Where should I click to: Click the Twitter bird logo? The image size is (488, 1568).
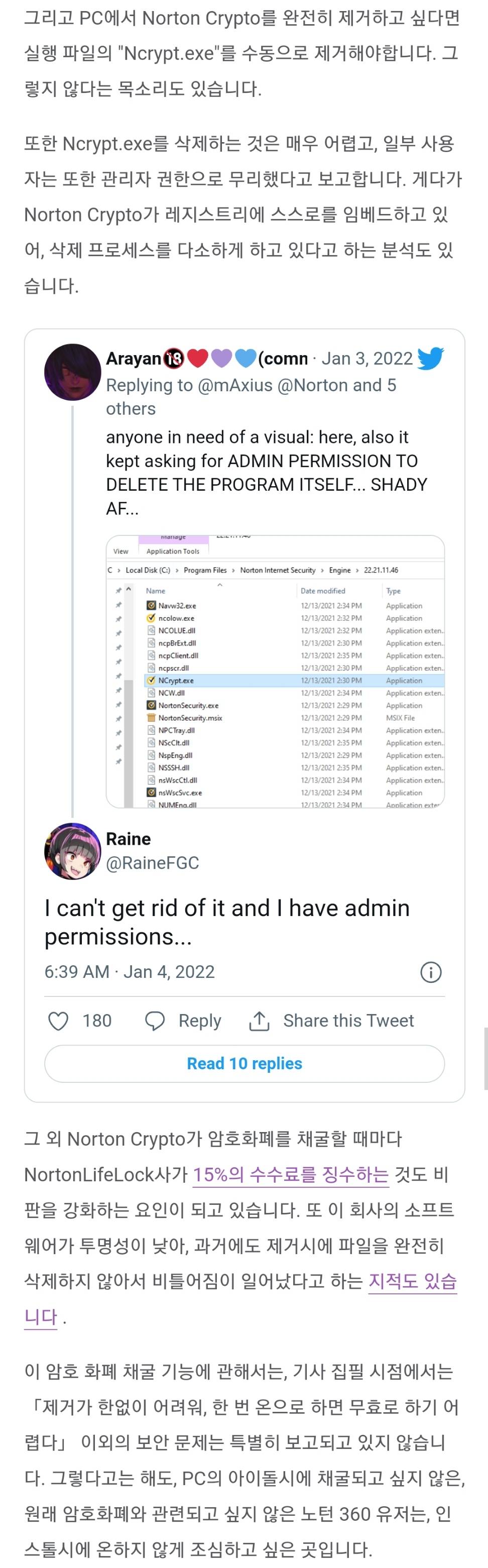point(430,358)
